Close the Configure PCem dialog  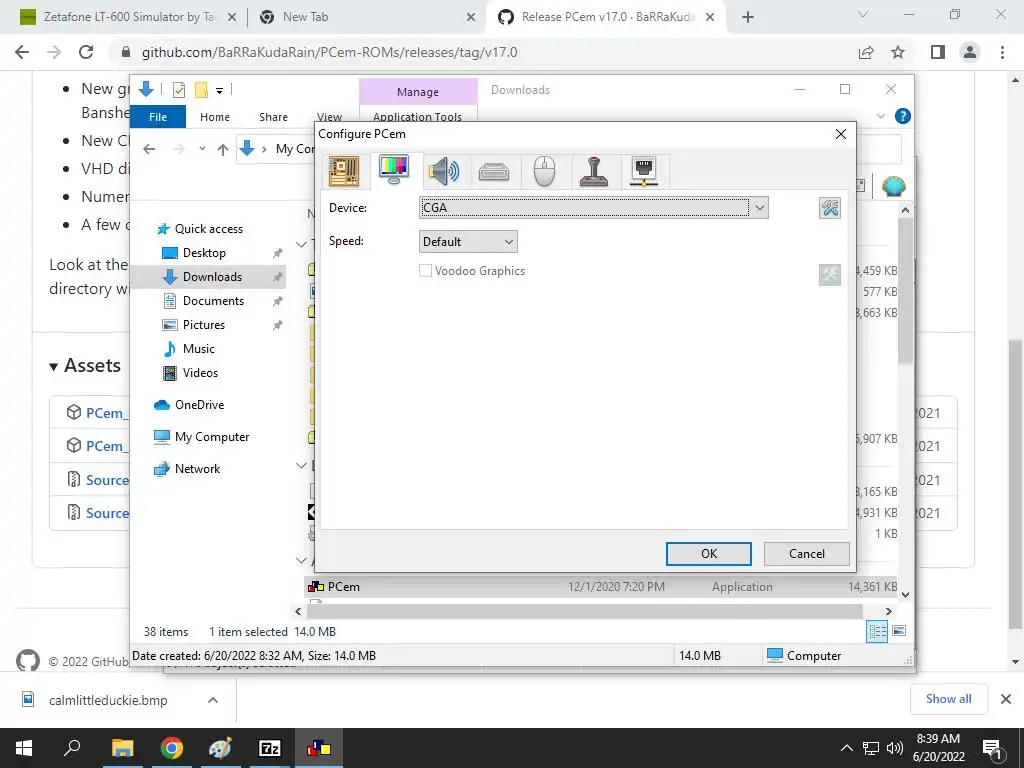pos(841,134)
